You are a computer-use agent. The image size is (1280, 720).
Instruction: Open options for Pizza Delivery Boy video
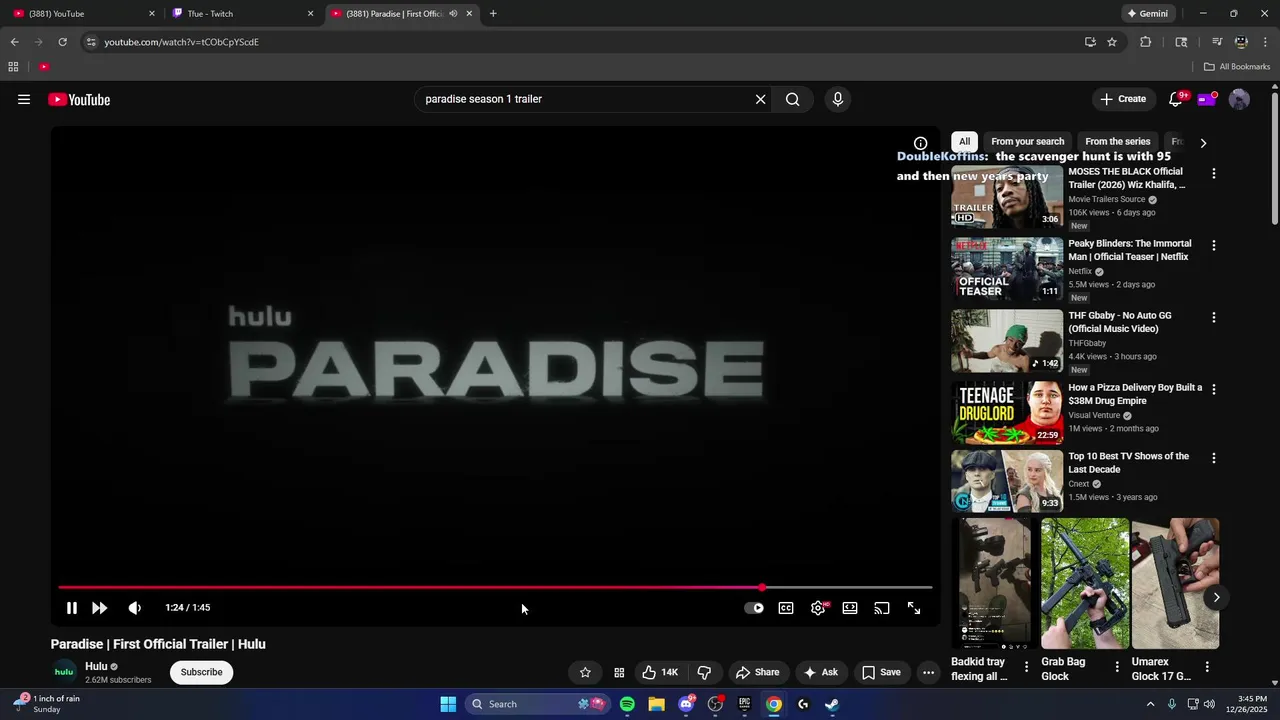coord(1214,389)
